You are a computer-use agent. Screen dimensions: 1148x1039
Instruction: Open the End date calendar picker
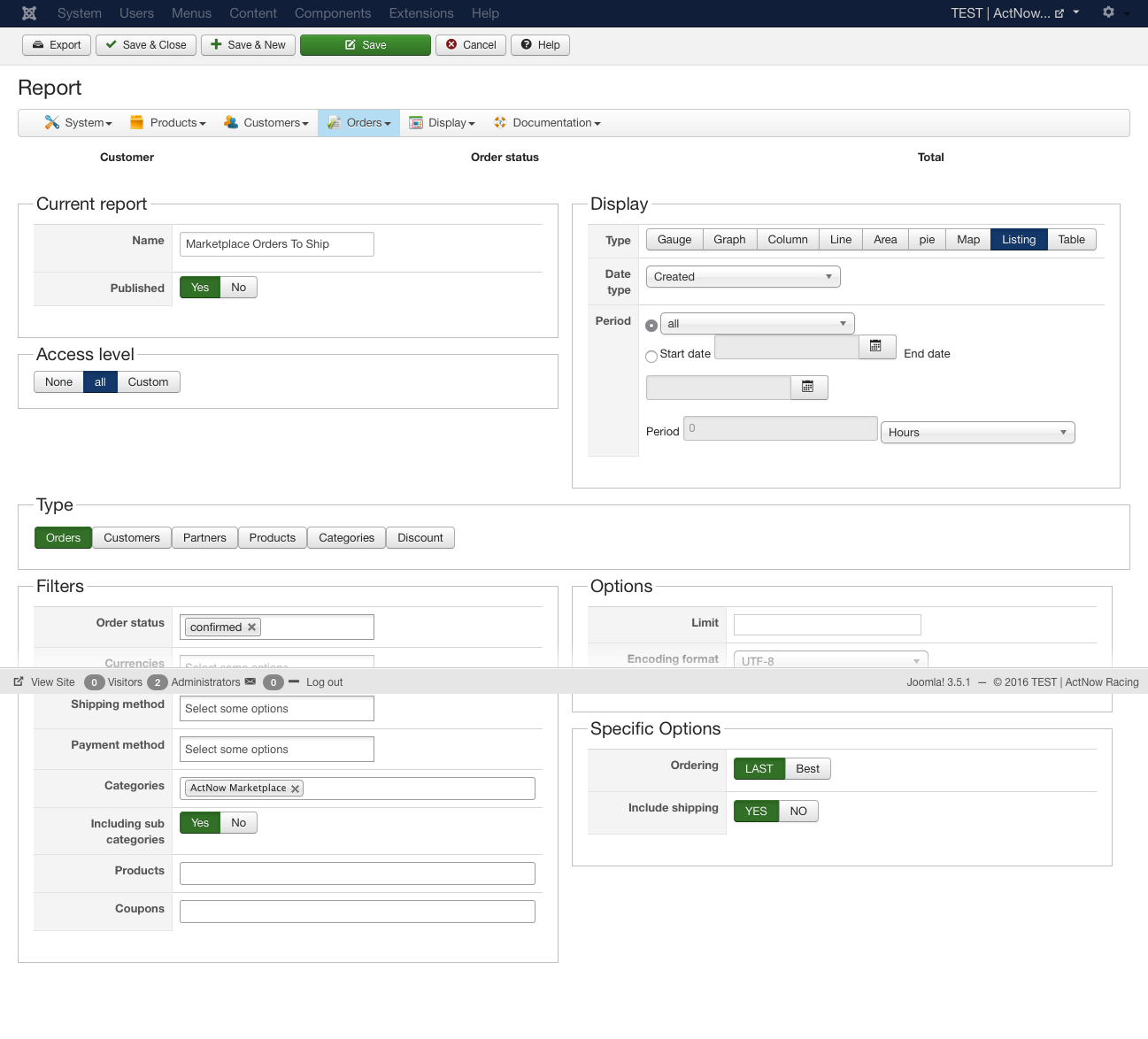pyautogui.click(x=808, y=388)
